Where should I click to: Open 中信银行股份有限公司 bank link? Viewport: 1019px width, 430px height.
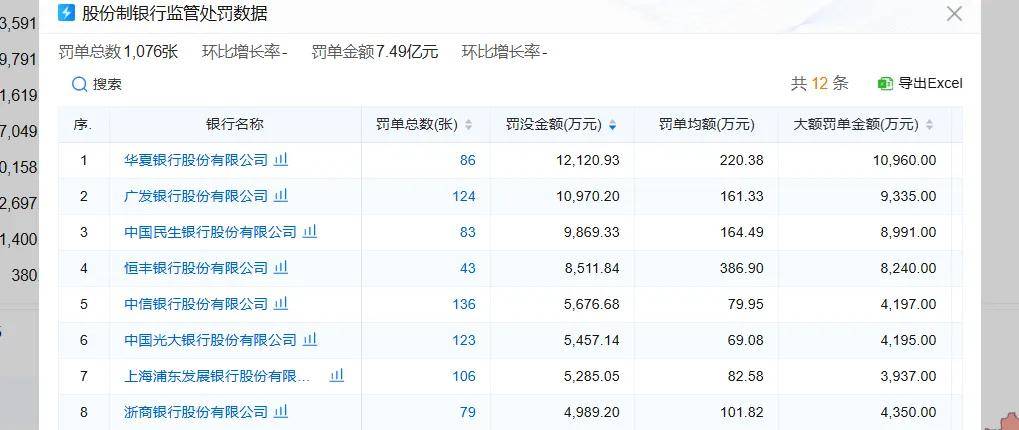point(195,304)
